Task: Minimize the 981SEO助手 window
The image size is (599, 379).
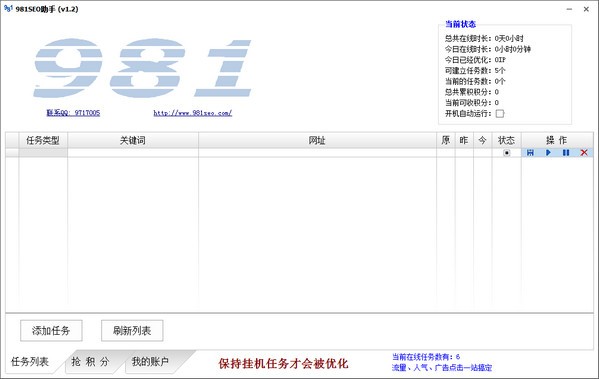Action: click(569, 9)
